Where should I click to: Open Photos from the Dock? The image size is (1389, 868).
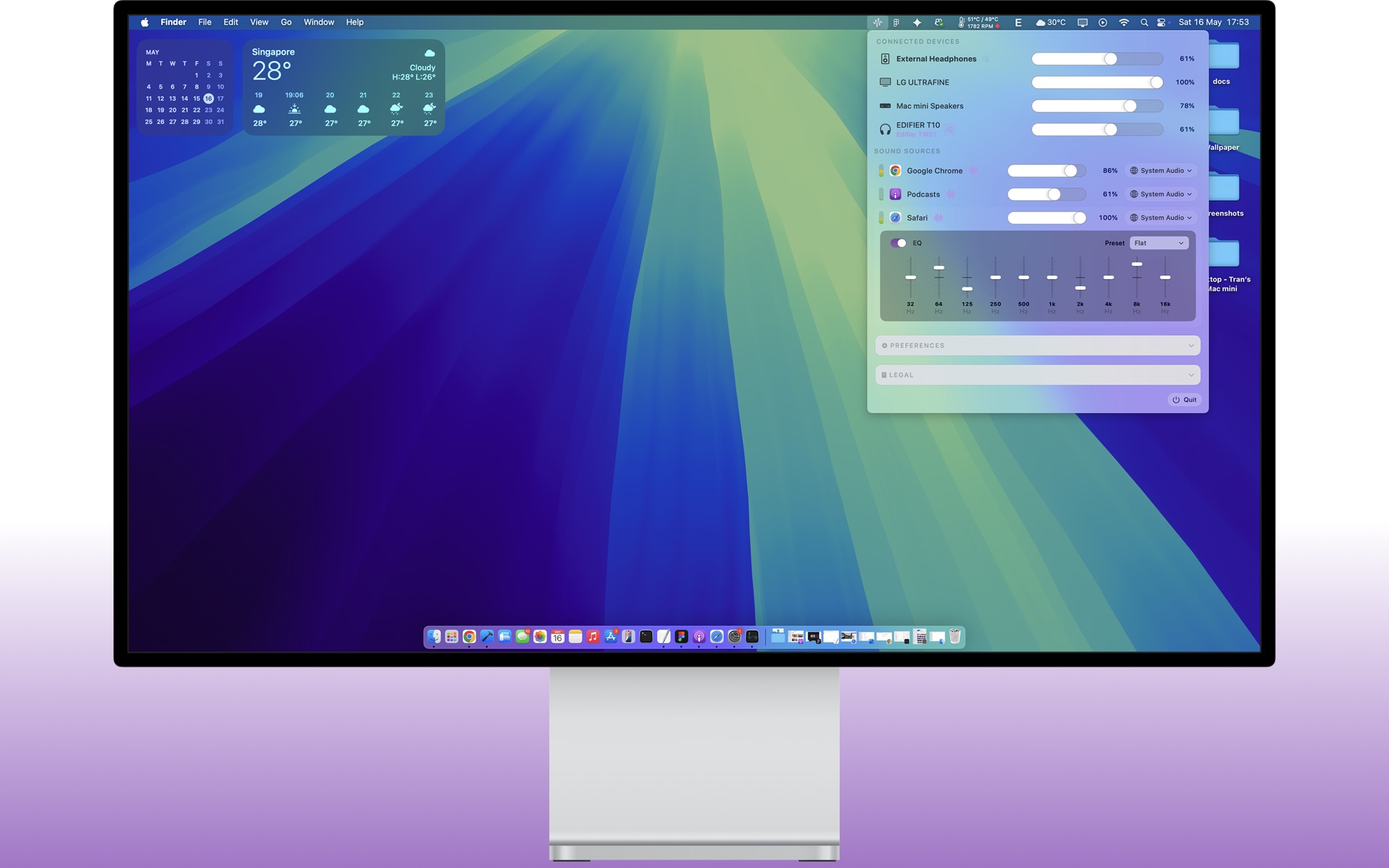[x=540, y=636]
